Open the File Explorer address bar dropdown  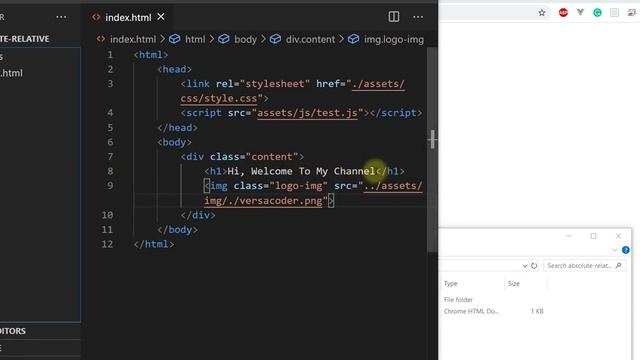click(x=524, y=266)
